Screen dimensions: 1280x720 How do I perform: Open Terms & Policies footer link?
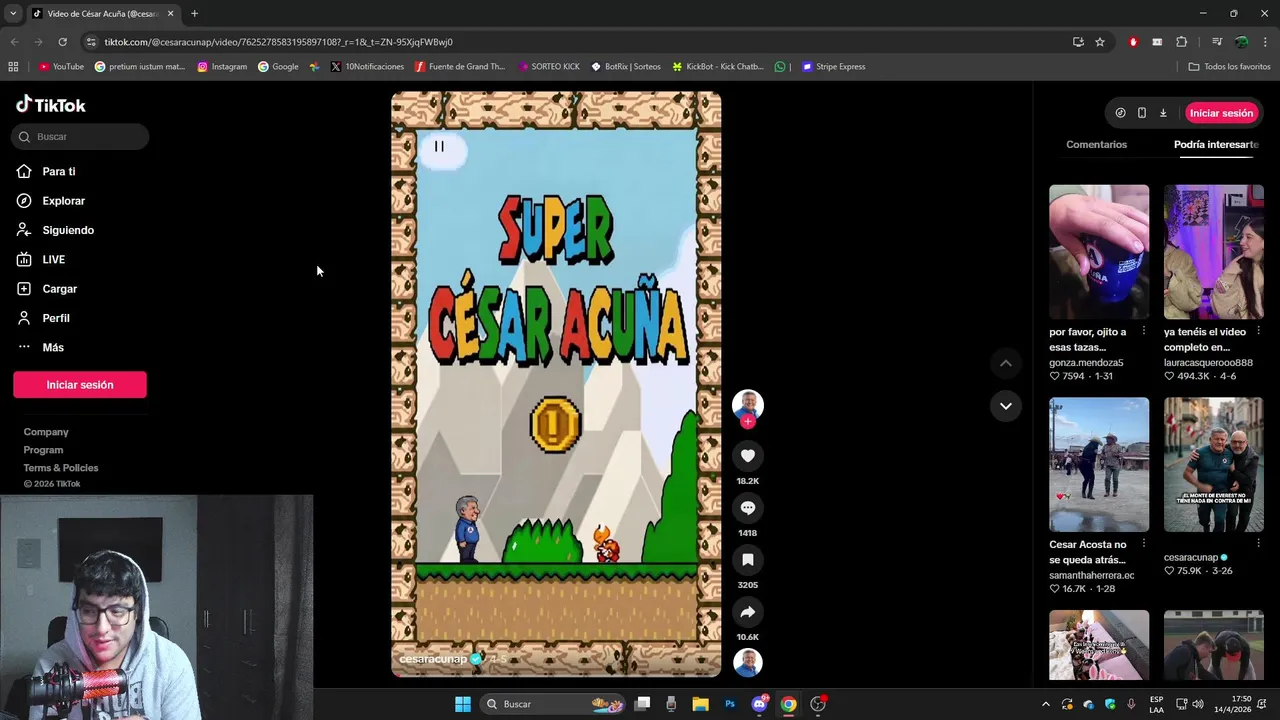(x=61, y=468)
